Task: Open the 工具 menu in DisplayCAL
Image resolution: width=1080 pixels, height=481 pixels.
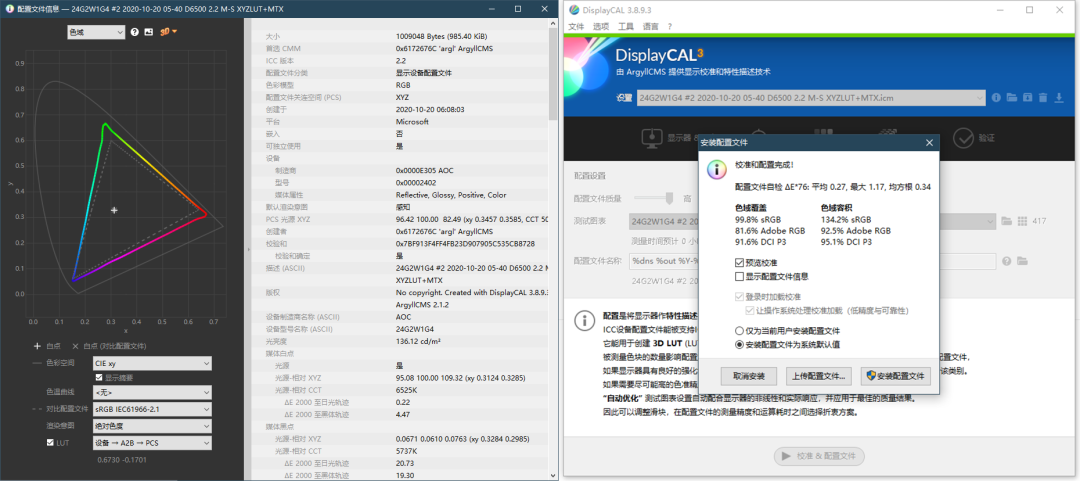Action: (x=625, y=26)
